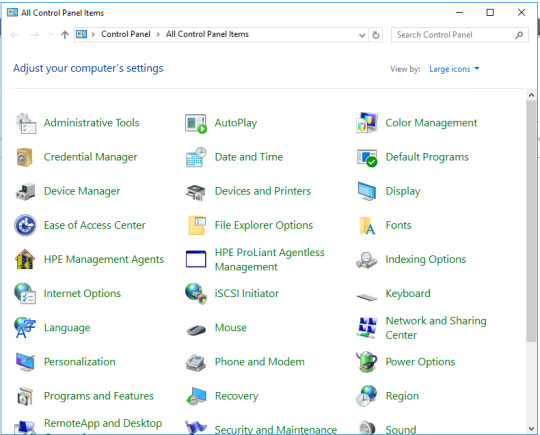The image size is (540, 435).
Task: Open the Ease of Access Center icon
Action: [x=25, y=226]
